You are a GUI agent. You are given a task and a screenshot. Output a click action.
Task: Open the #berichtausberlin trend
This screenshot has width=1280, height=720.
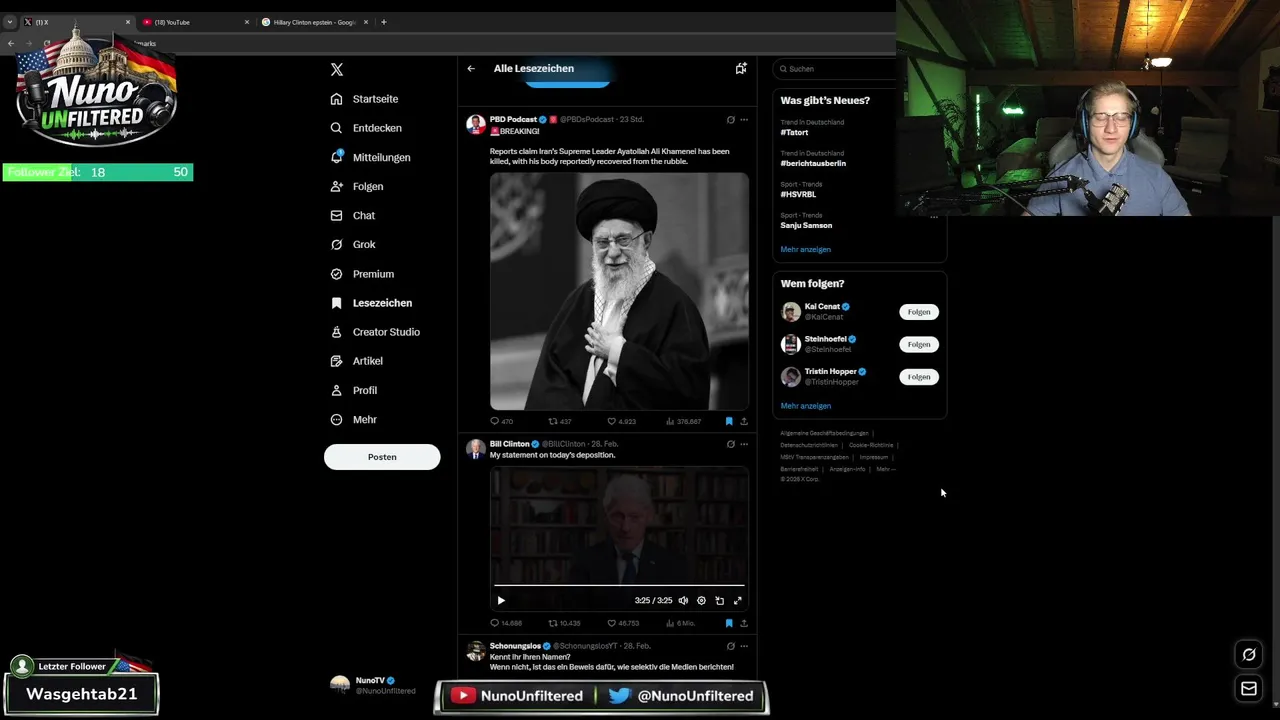click(813, 163)
